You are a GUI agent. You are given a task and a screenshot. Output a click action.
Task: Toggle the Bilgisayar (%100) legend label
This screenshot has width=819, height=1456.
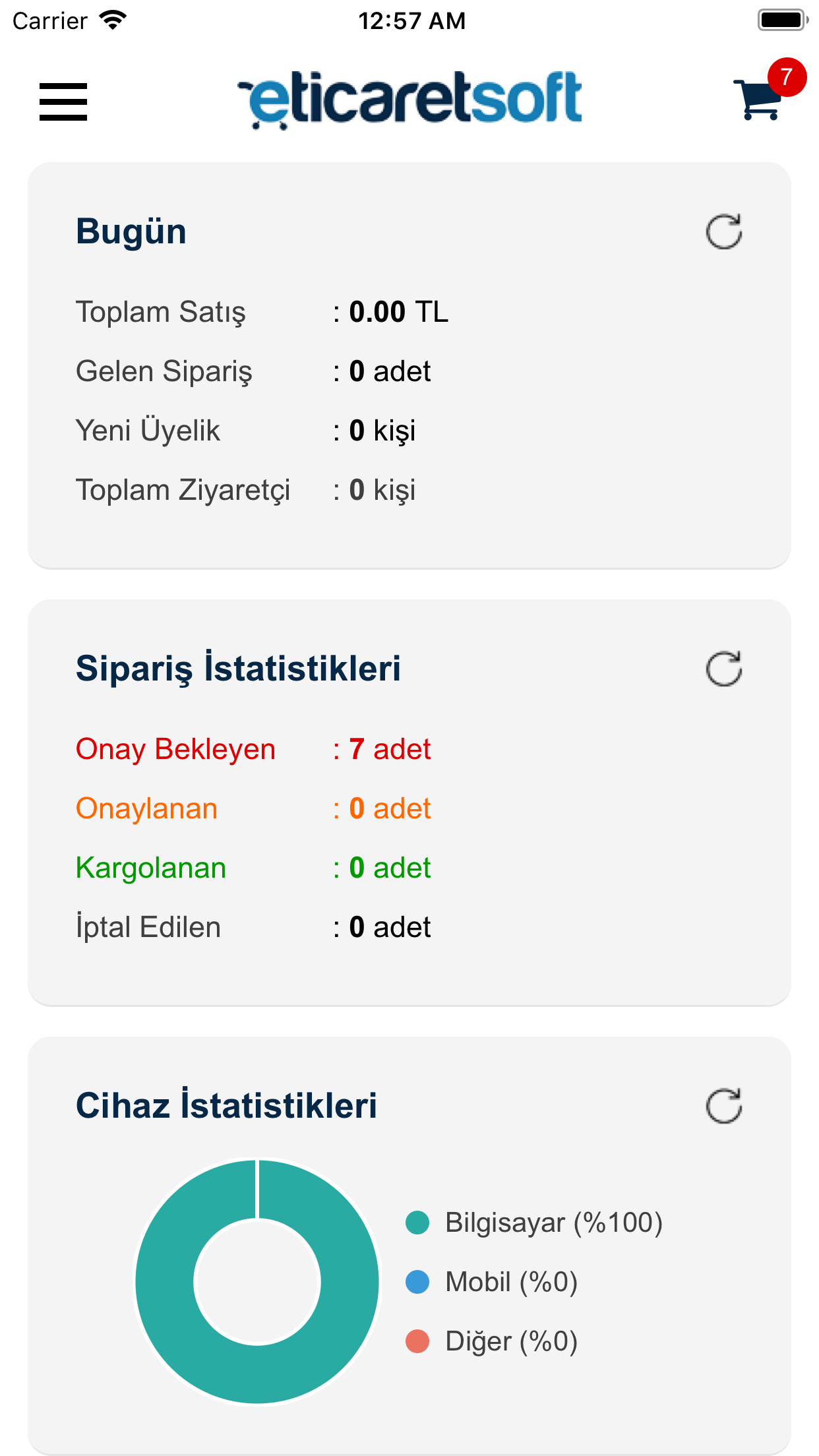pyautogui.click(x=553, y=1223)
